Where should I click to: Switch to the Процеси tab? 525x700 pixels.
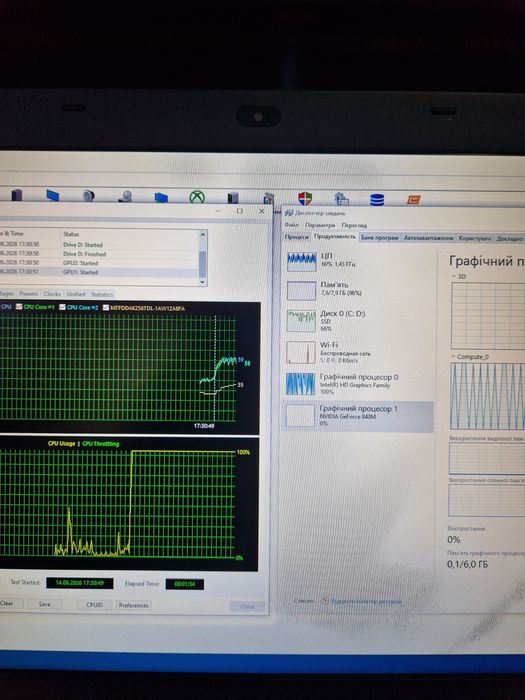297,237
